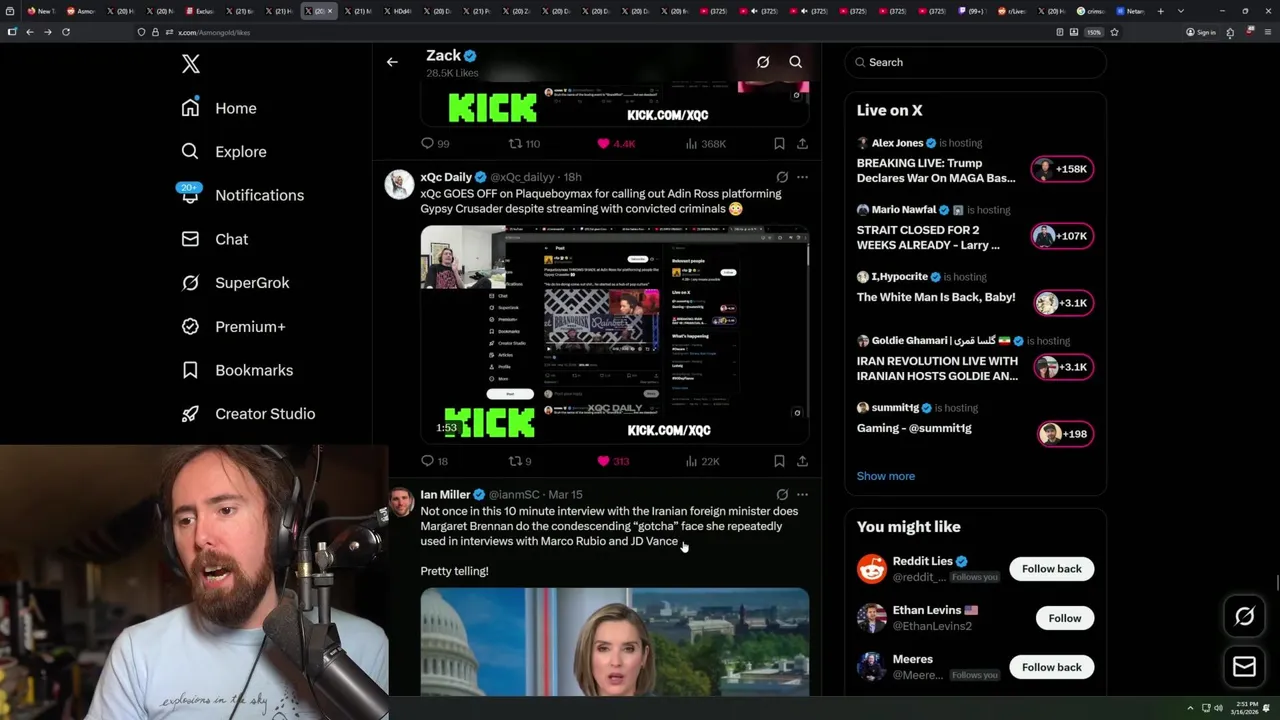Bookmark page with browser star icon
The image size is (1280, 720).
tap(1114, 32)
